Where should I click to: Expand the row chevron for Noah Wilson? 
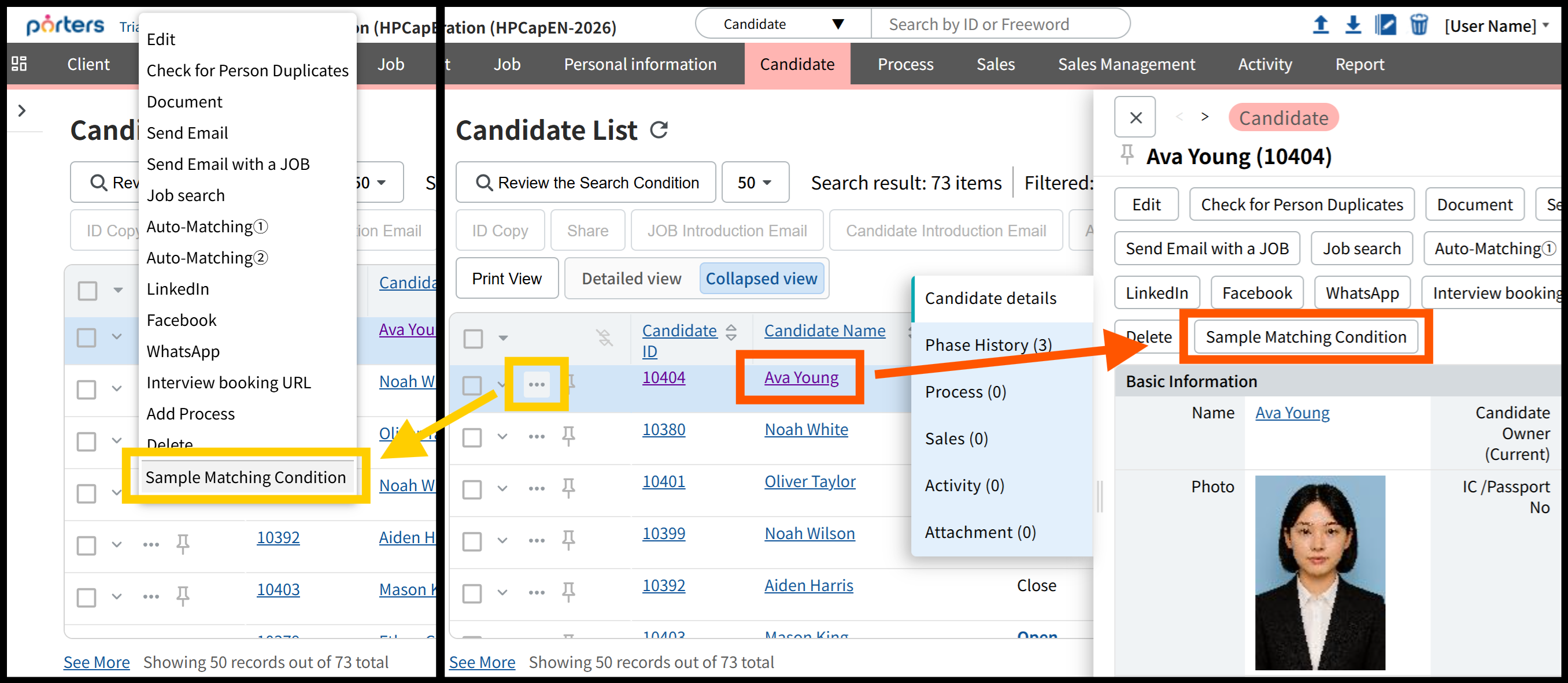coord(502,540)
